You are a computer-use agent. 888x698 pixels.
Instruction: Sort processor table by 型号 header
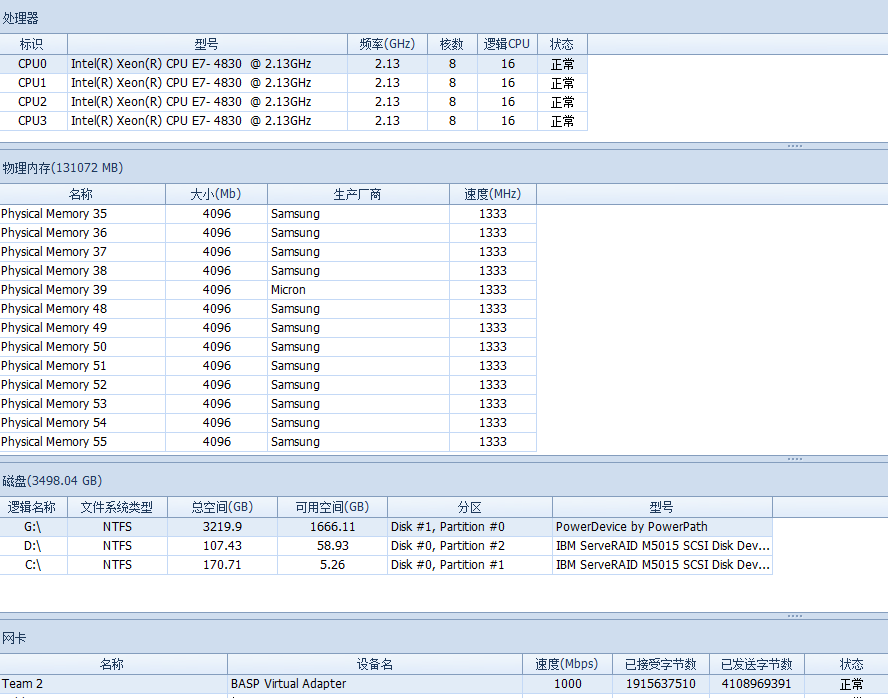[207, 44]
